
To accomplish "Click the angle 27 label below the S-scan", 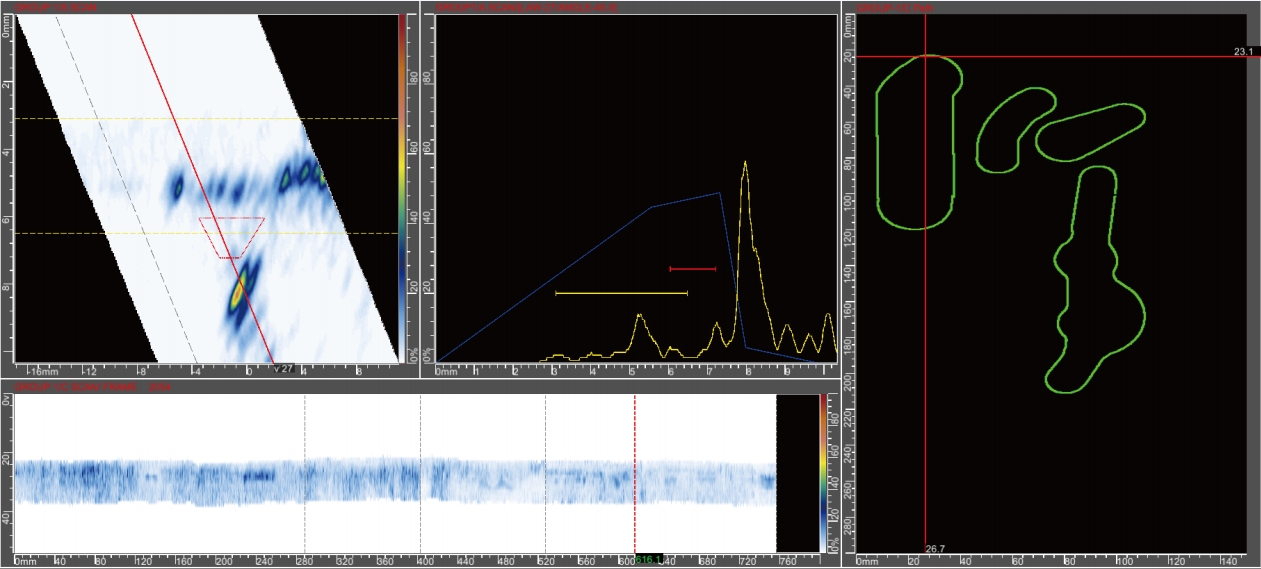I will click(x=282, y=368).
